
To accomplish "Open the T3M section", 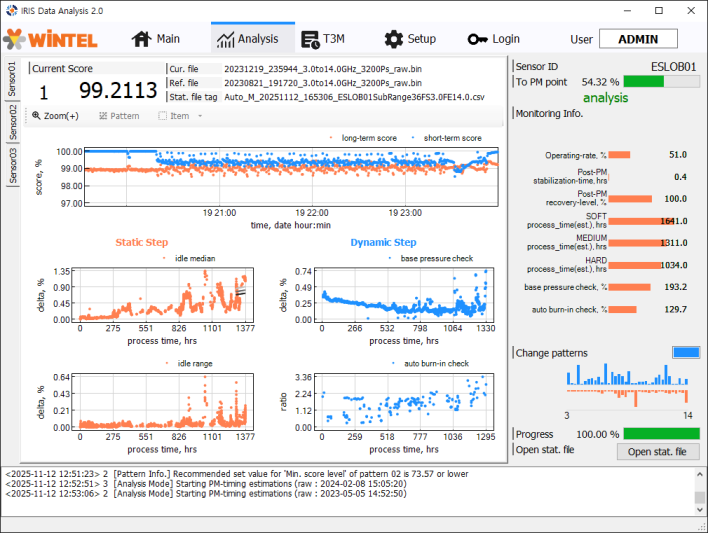I will [x=322, y=39].
